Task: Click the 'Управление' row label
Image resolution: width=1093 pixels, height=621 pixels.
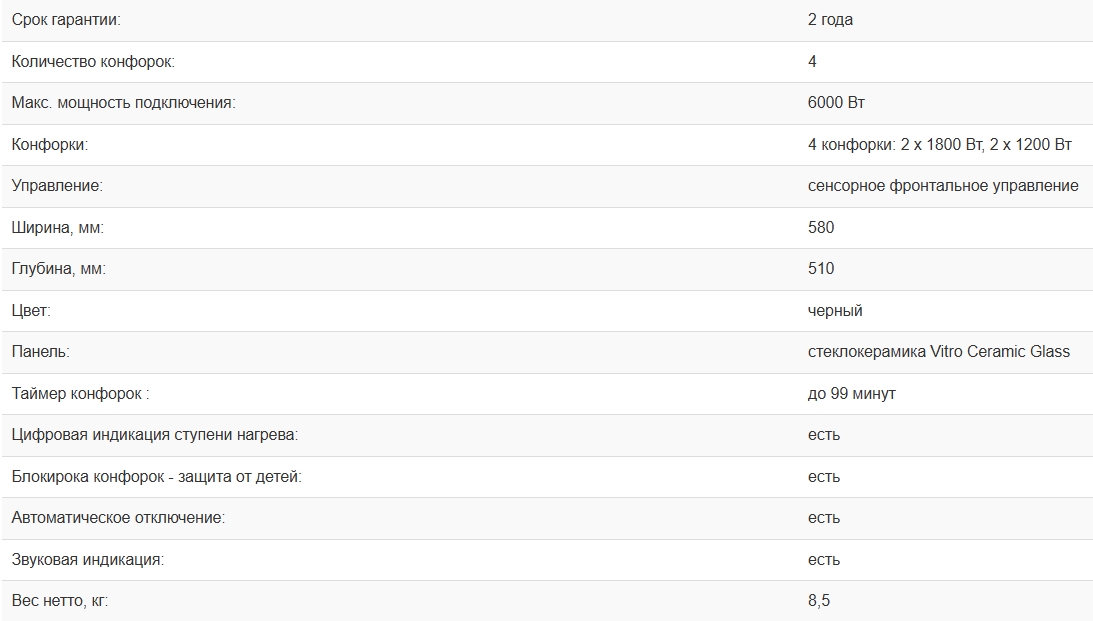Action: tap(57, 186)
